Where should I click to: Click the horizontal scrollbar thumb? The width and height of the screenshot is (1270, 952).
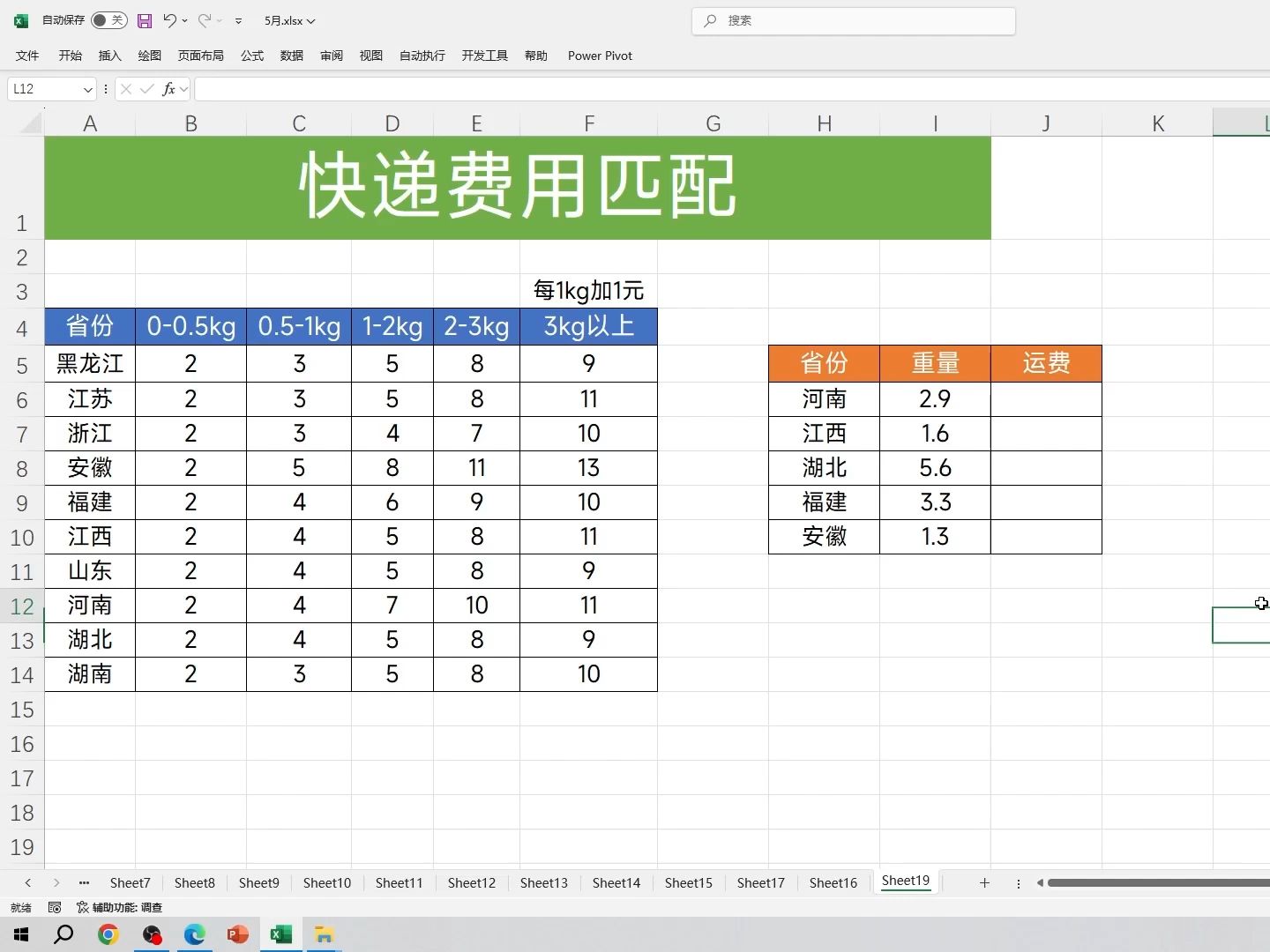pos(1159,882)
